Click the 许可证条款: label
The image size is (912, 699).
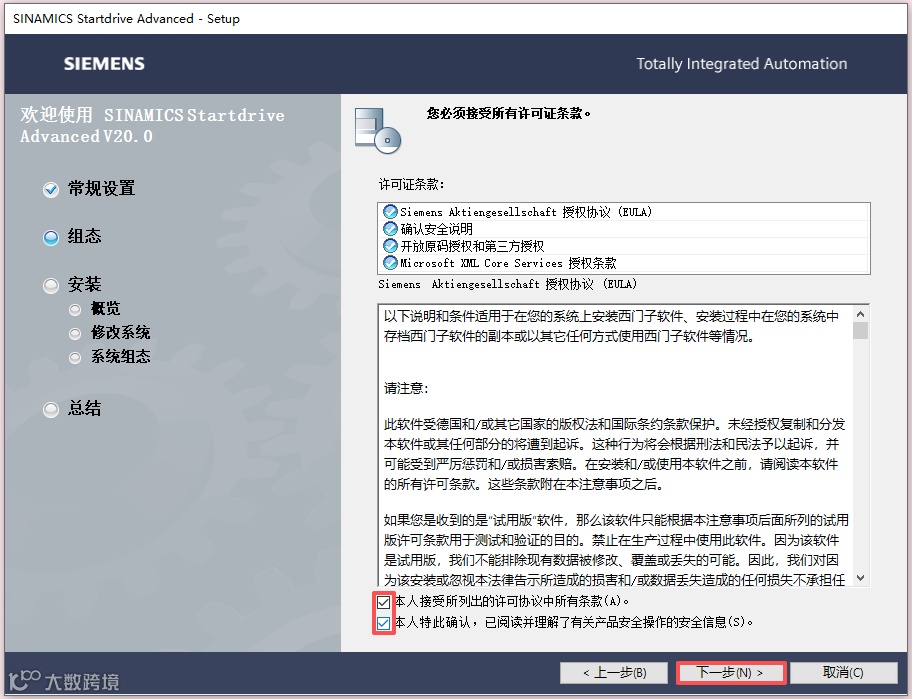click(x=411, y=184)
